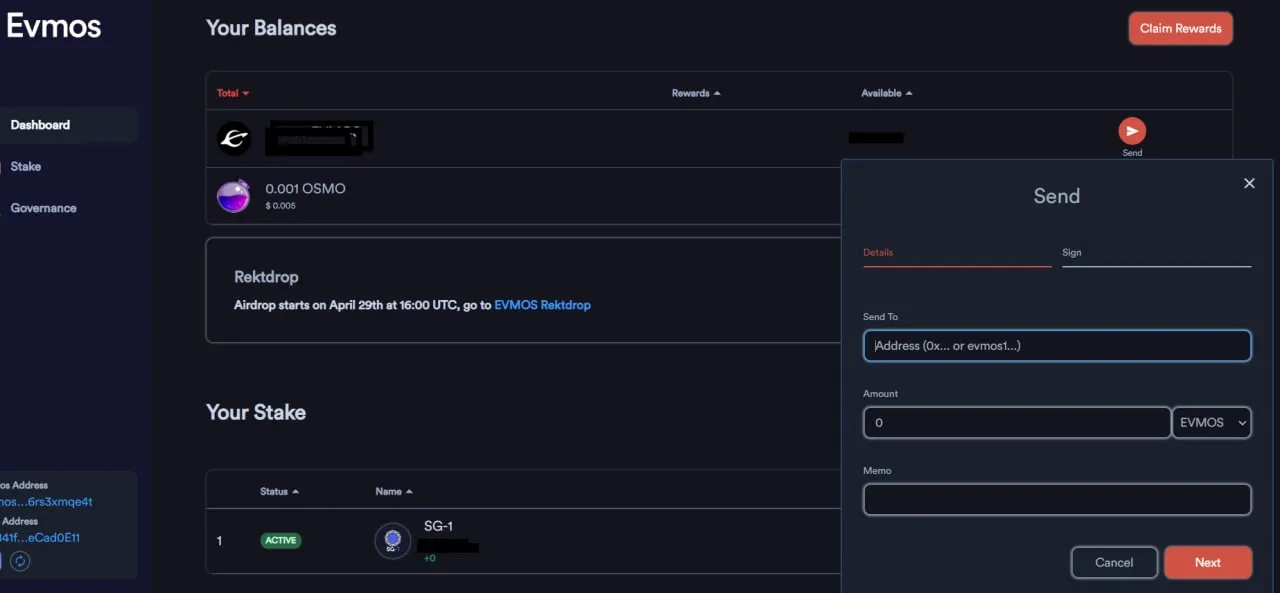Click the refresh icon under wallet addresses
The image size is (1280, 593).
tap(20, 561)
